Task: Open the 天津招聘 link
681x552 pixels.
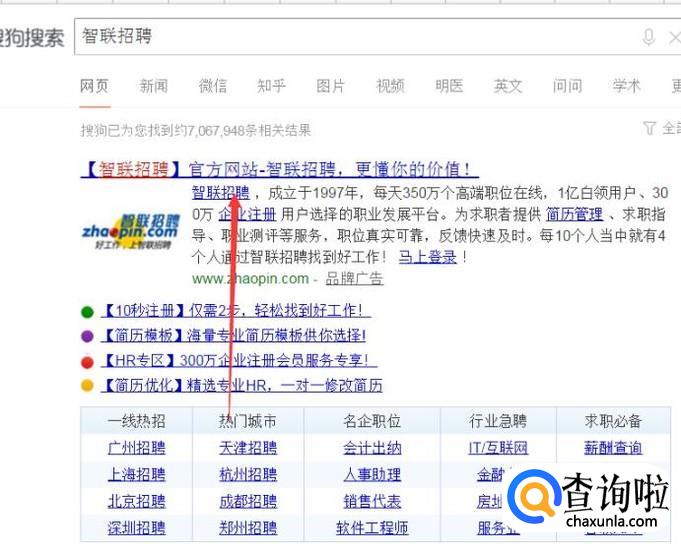Action: tap(248, 448)
